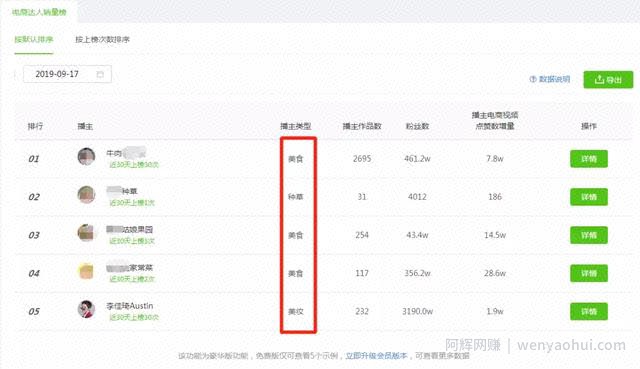Click the avatar of rank 01 streamer

86,156
